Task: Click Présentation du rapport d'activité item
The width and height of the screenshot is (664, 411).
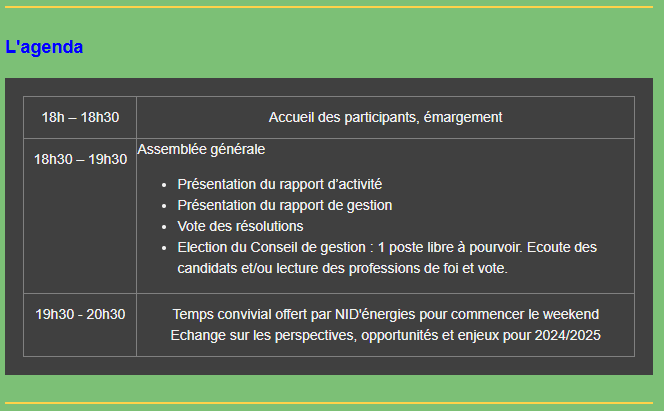Action: point(279,184)
